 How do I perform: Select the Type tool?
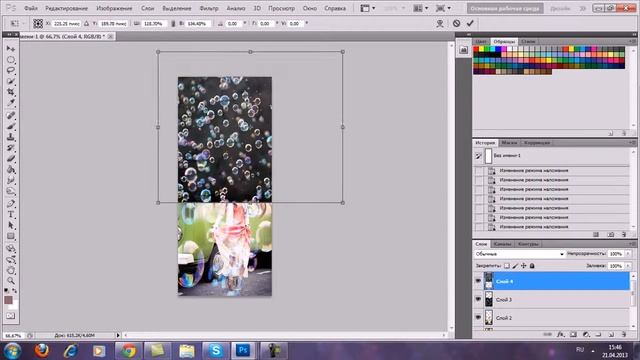pyautogui.click(x=11, y=214)
